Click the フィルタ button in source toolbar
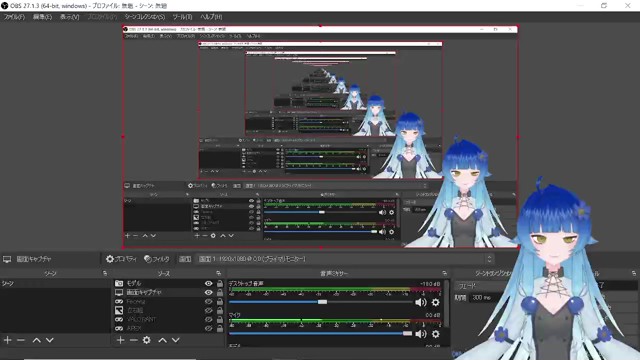Viewport: 640px width, 360px height. (157, 259)
